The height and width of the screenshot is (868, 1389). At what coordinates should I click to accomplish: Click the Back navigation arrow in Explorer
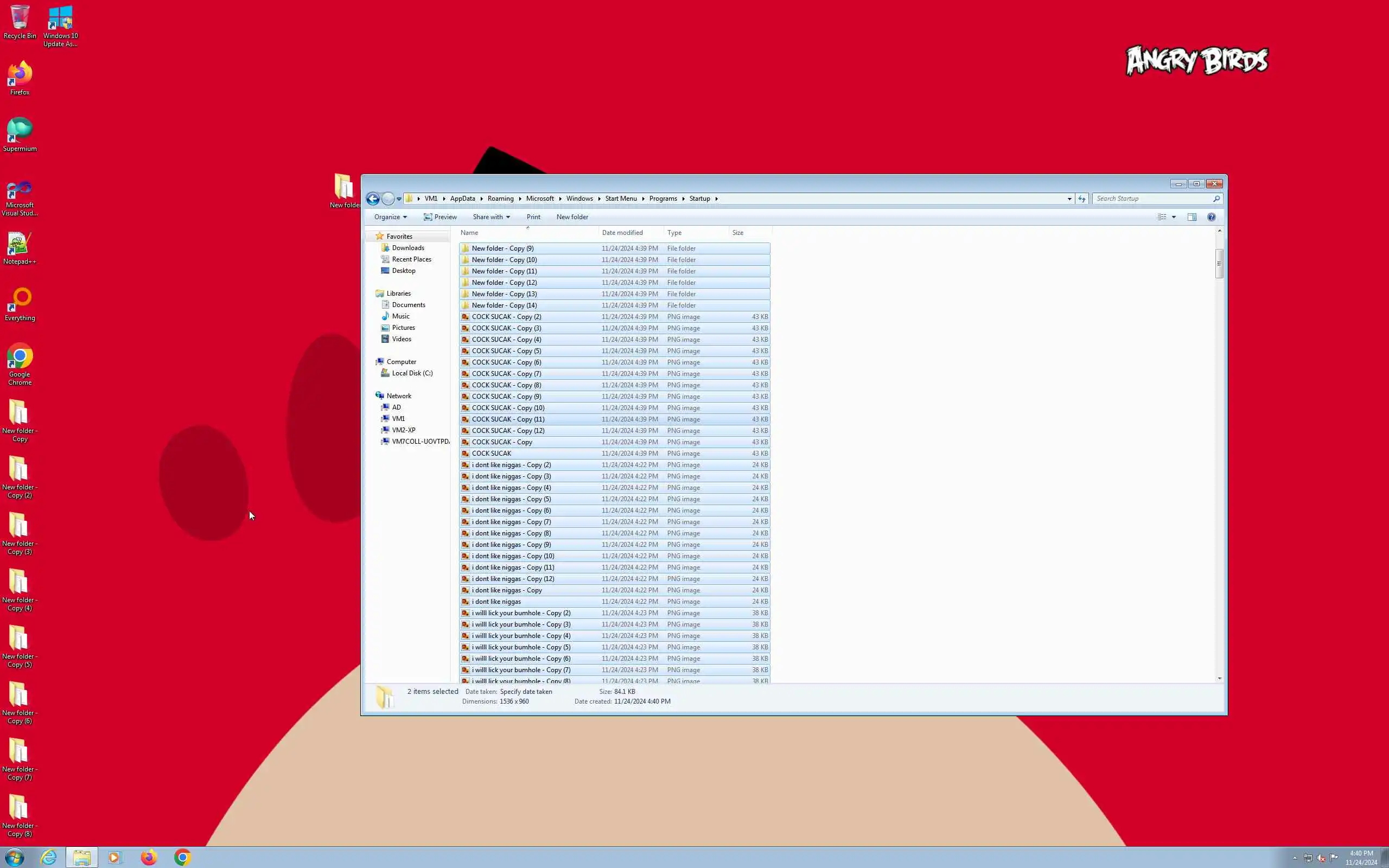coord(373,199)
